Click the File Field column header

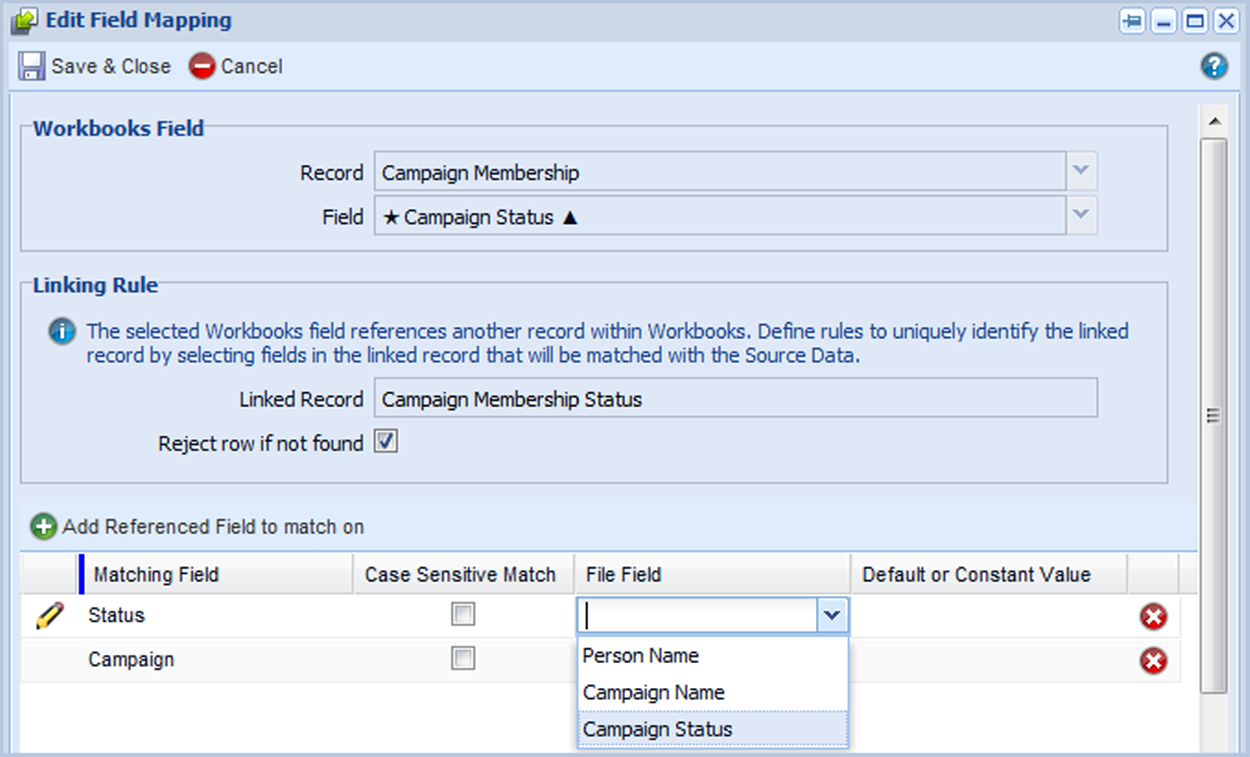coord(712,574)
